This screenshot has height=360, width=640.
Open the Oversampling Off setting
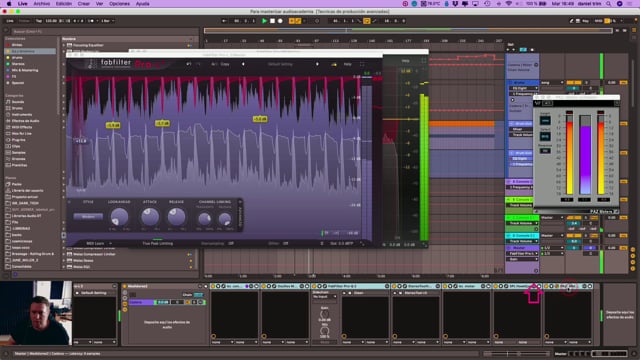point(218,243)
